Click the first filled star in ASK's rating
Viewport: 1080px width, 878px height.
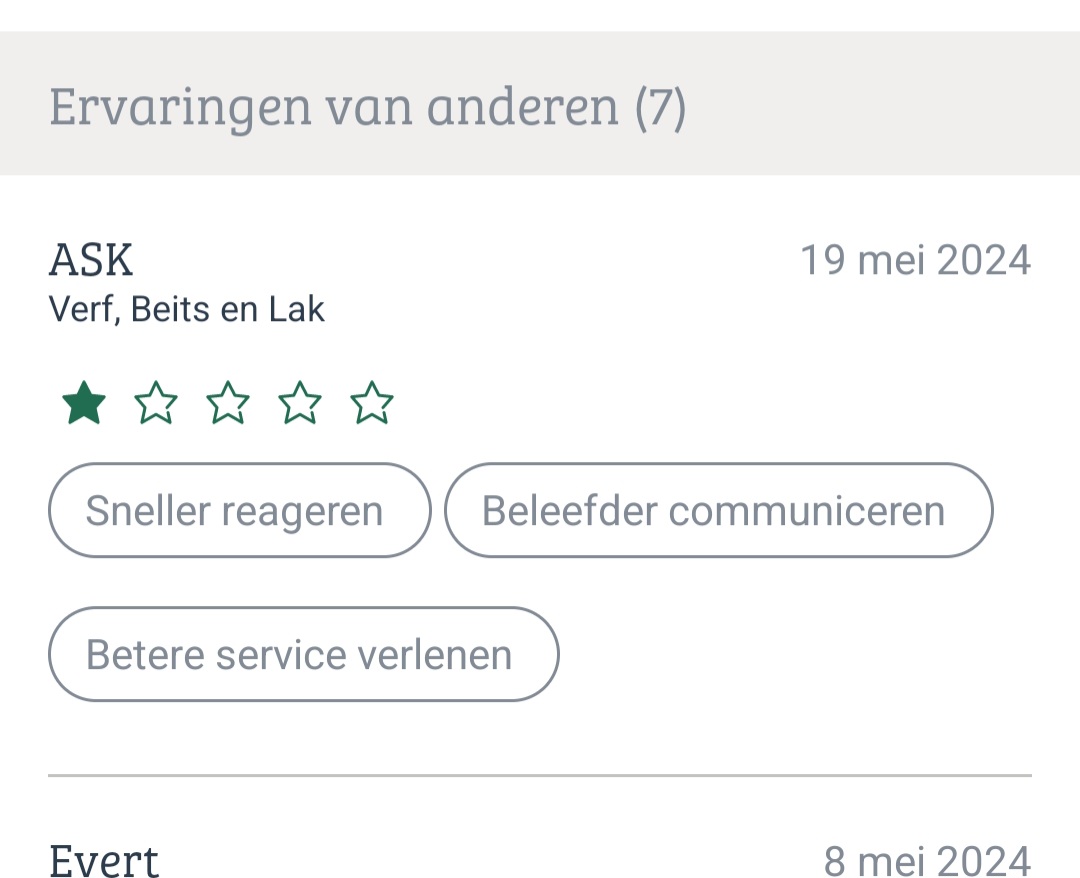[x=84, y=404]
